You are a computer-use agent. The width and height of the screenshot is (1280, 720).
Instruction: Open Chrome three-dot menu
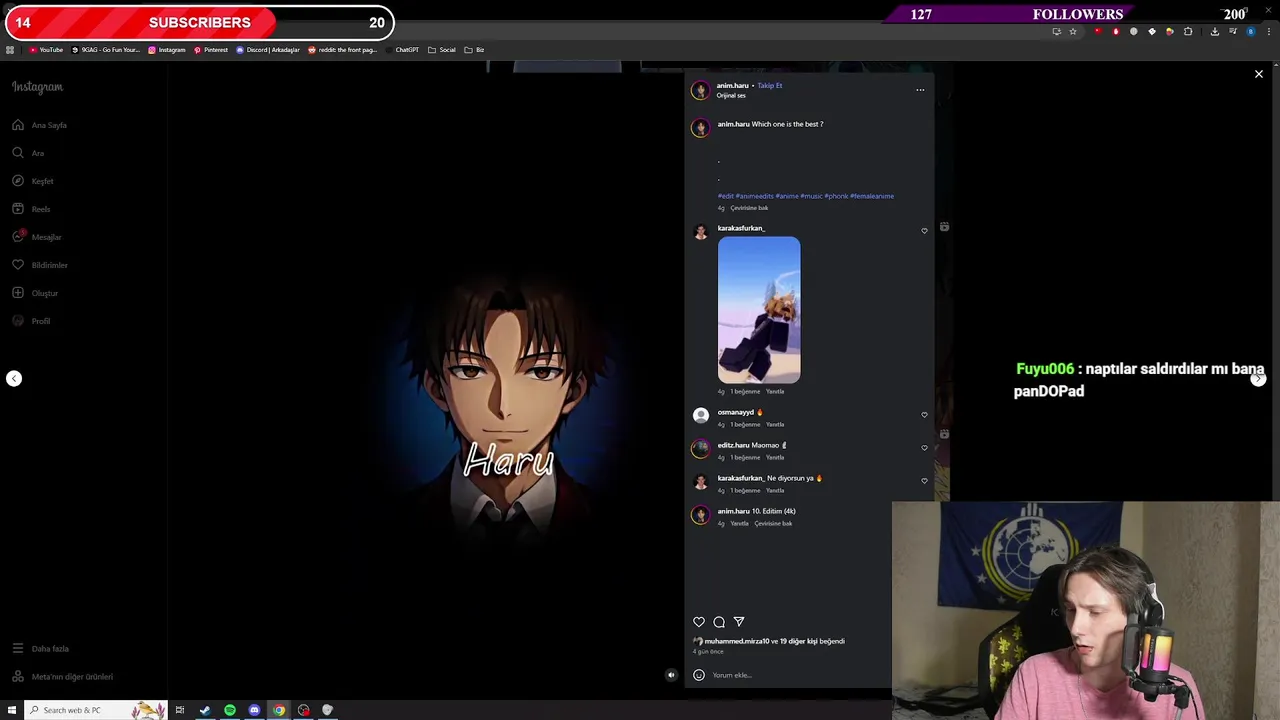coord(1268,32)
